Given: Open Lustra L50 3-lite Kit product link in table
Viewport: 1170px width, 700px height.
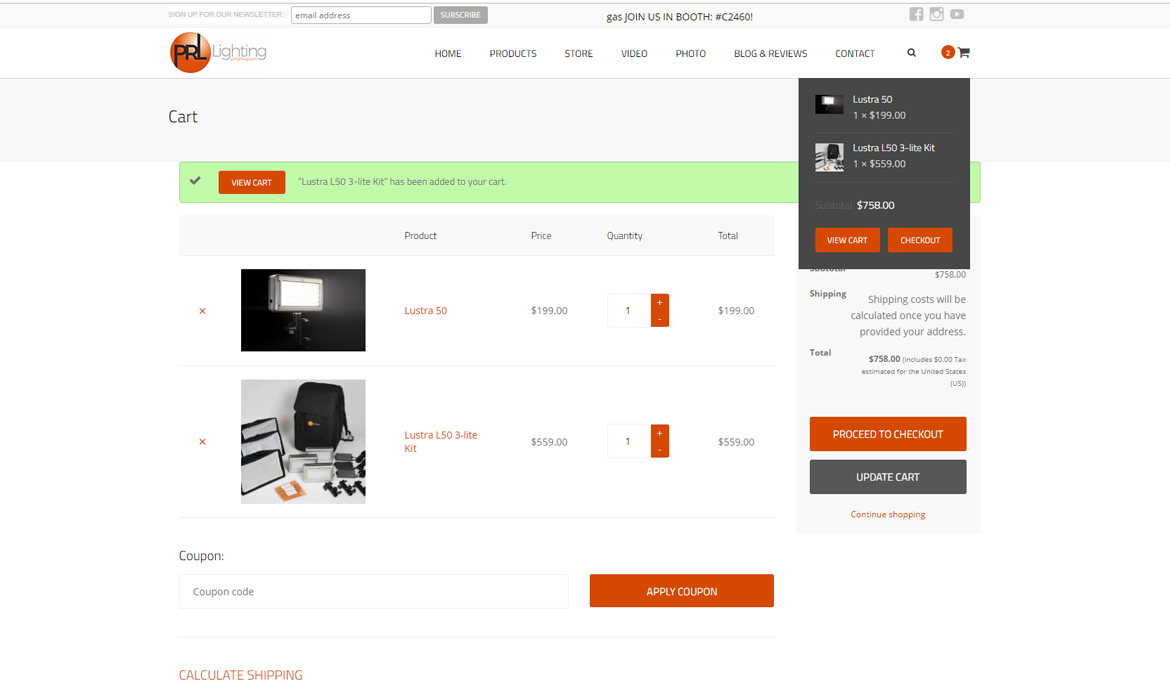Looking at the screenshot, I should [x=441, y=441].
